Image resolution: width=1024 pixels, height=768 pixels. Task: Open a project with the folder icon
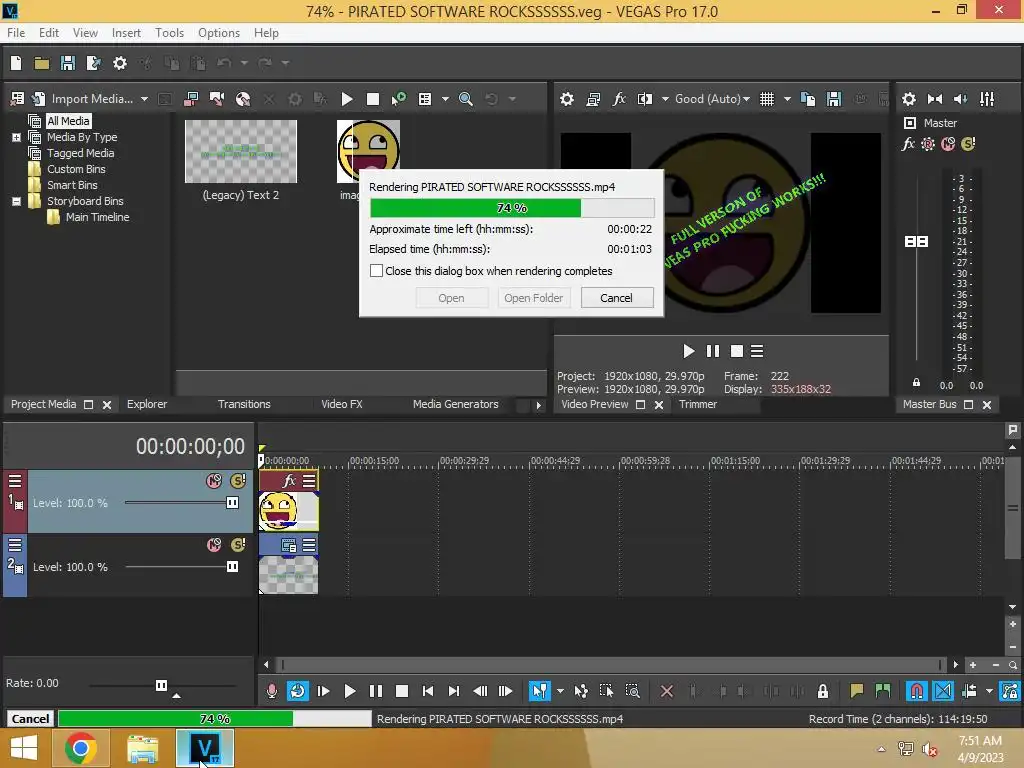coord(42,63)
